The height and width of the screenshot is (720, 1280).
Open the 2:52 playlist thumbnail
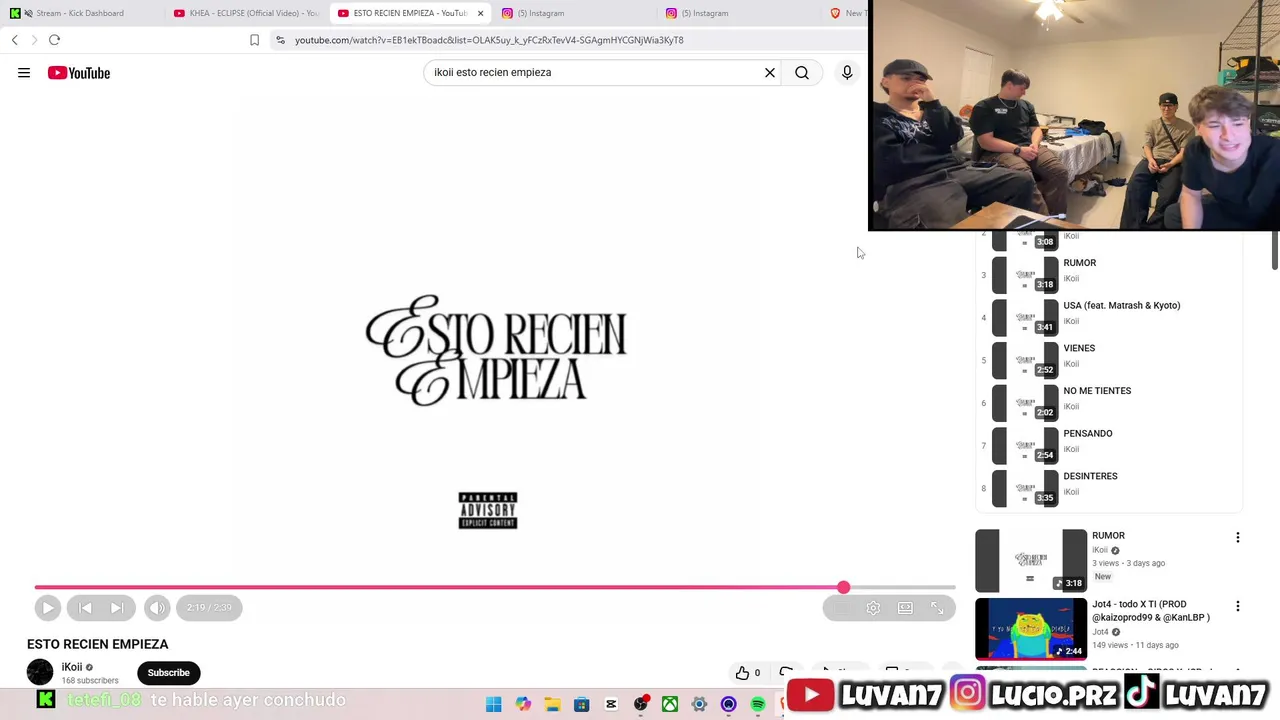1025,360
